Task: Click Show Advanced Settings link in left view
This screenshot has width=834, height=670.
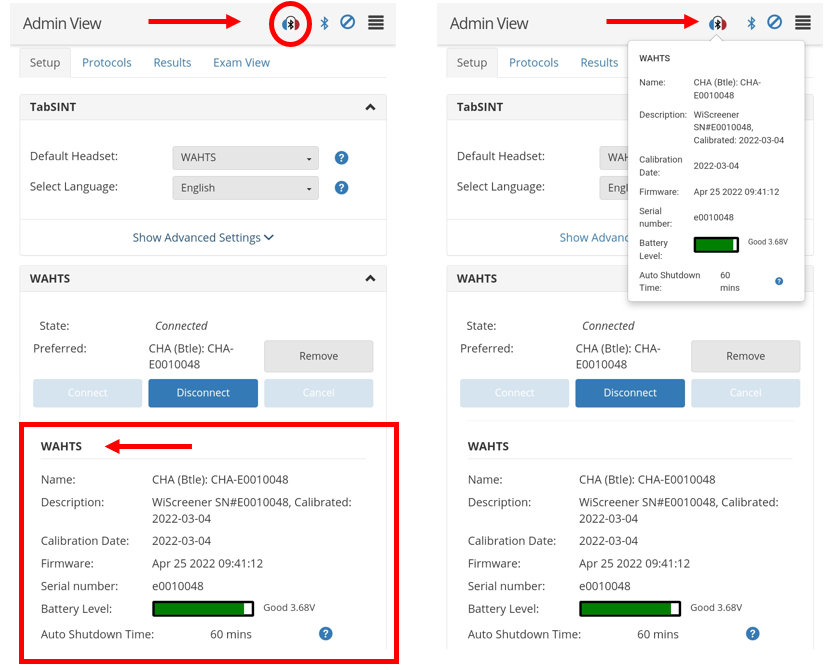Action: [203, 238]
